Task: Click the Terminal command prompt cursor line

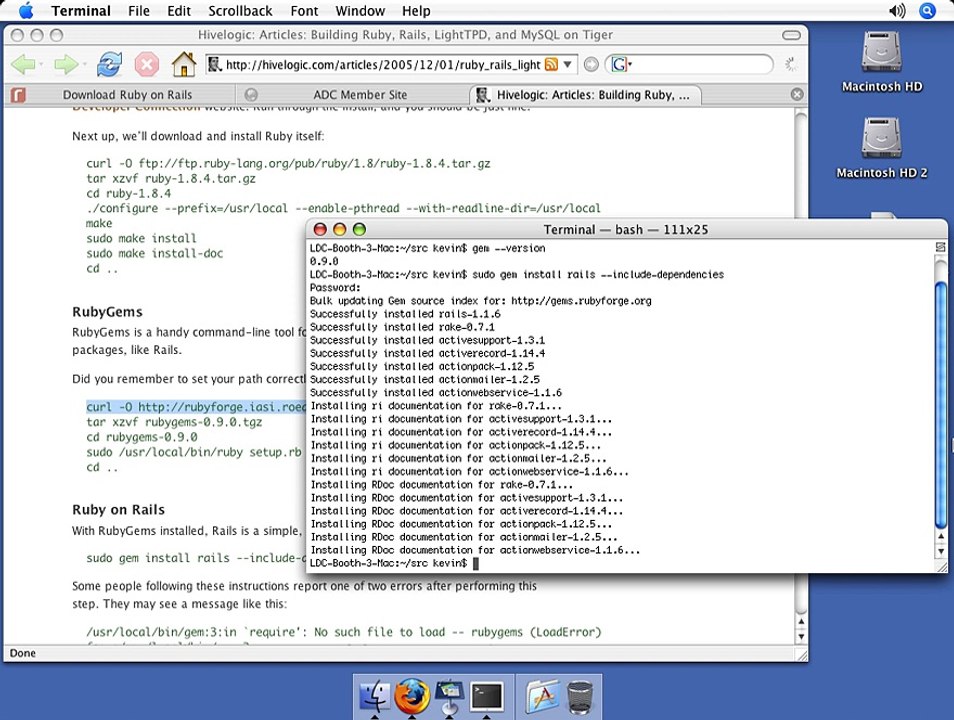Action: [394, 563]
